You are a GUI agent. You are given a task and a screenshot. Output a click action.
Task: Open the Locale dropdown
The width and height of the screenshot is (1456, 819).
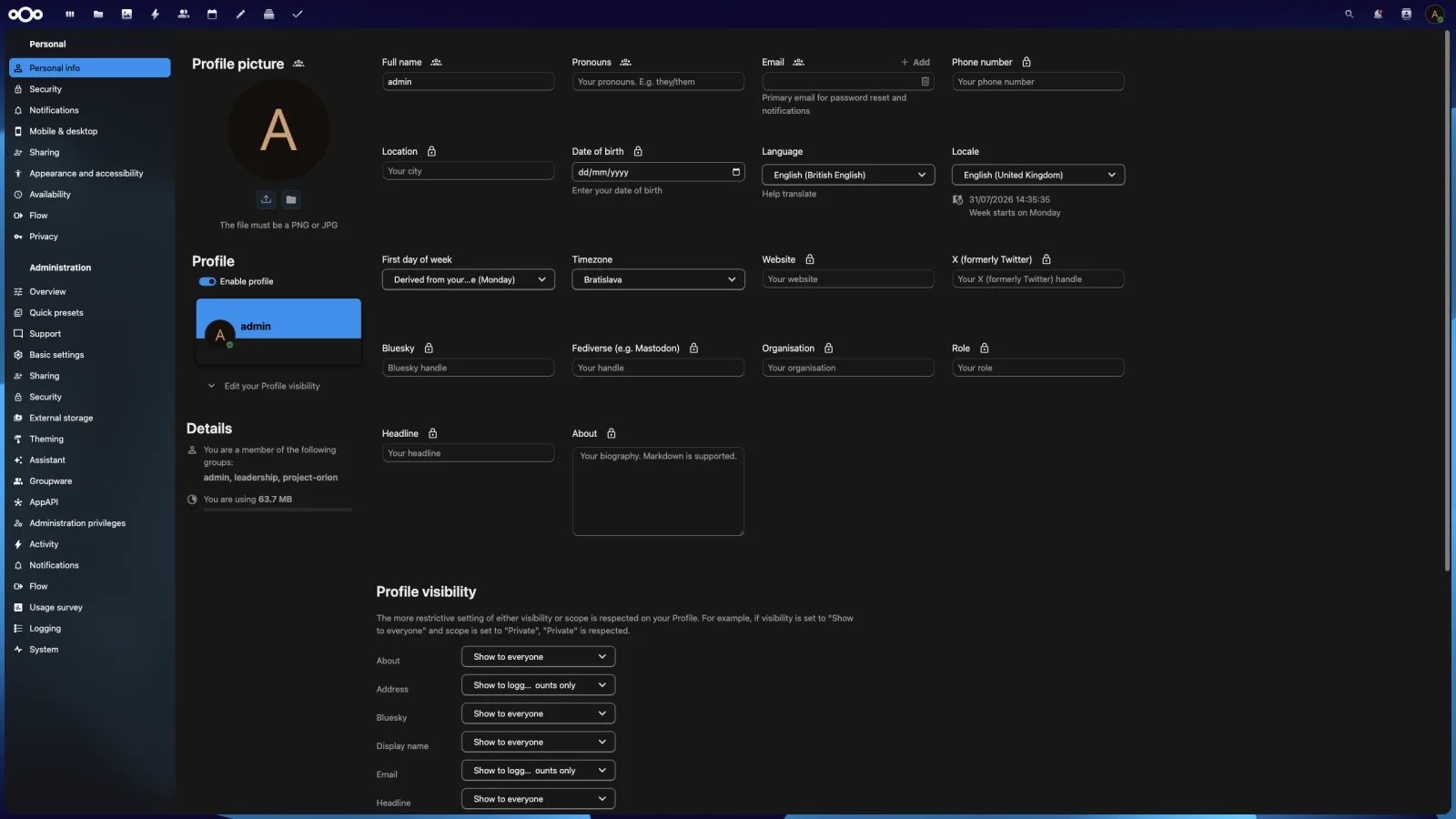point(1038,175)
